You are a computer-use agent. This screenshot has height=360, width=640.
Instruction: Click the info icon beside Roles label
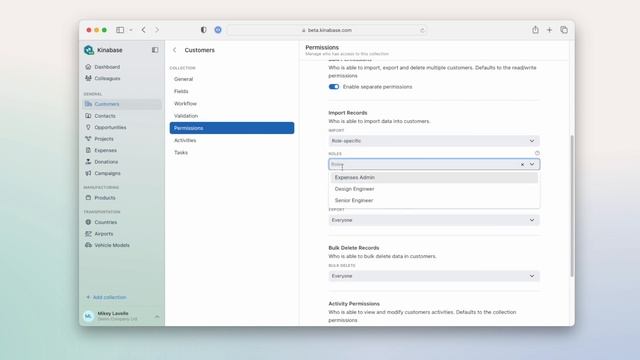[x=537, y=153]
